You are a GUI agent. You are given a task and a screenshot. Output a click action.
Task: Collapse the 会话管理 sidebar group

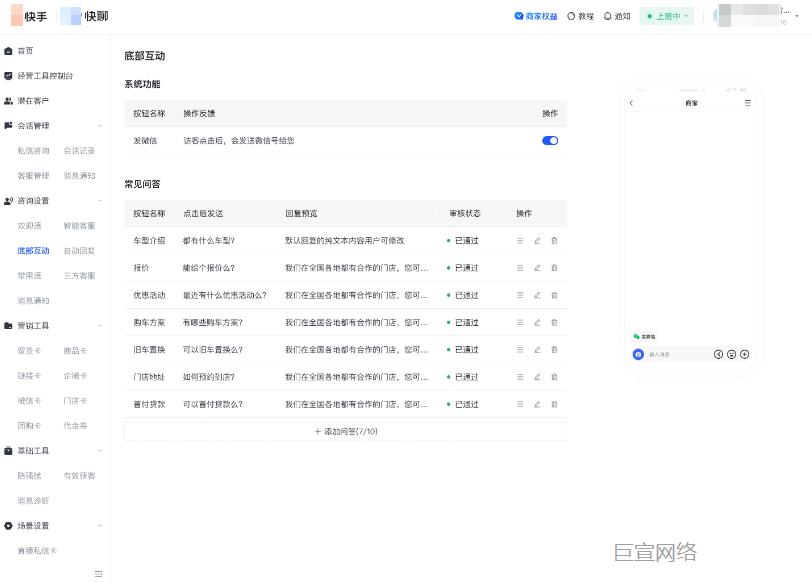coord(100,126)
